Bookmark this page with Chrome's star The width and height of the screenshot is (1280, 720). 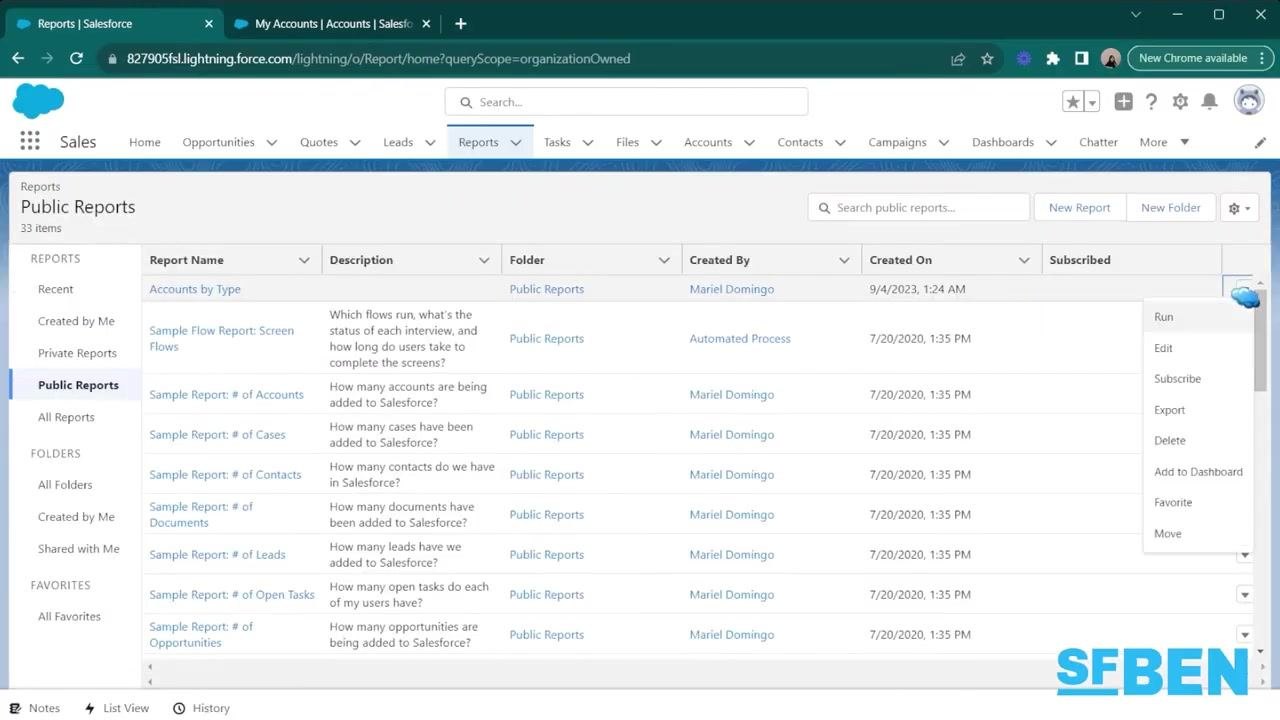[x=987, y=59]
